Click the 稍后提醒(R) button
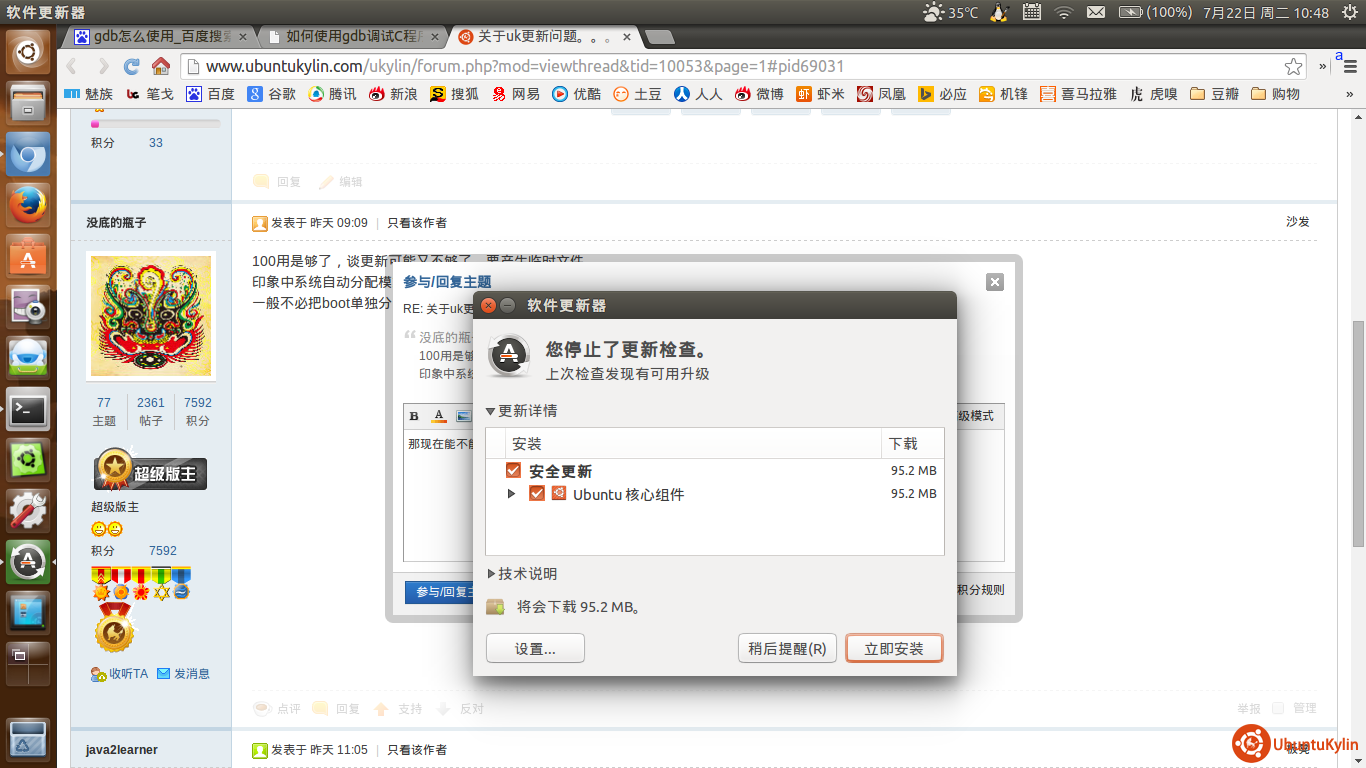This screenshot has height=768, width=1366. [787, 649]
